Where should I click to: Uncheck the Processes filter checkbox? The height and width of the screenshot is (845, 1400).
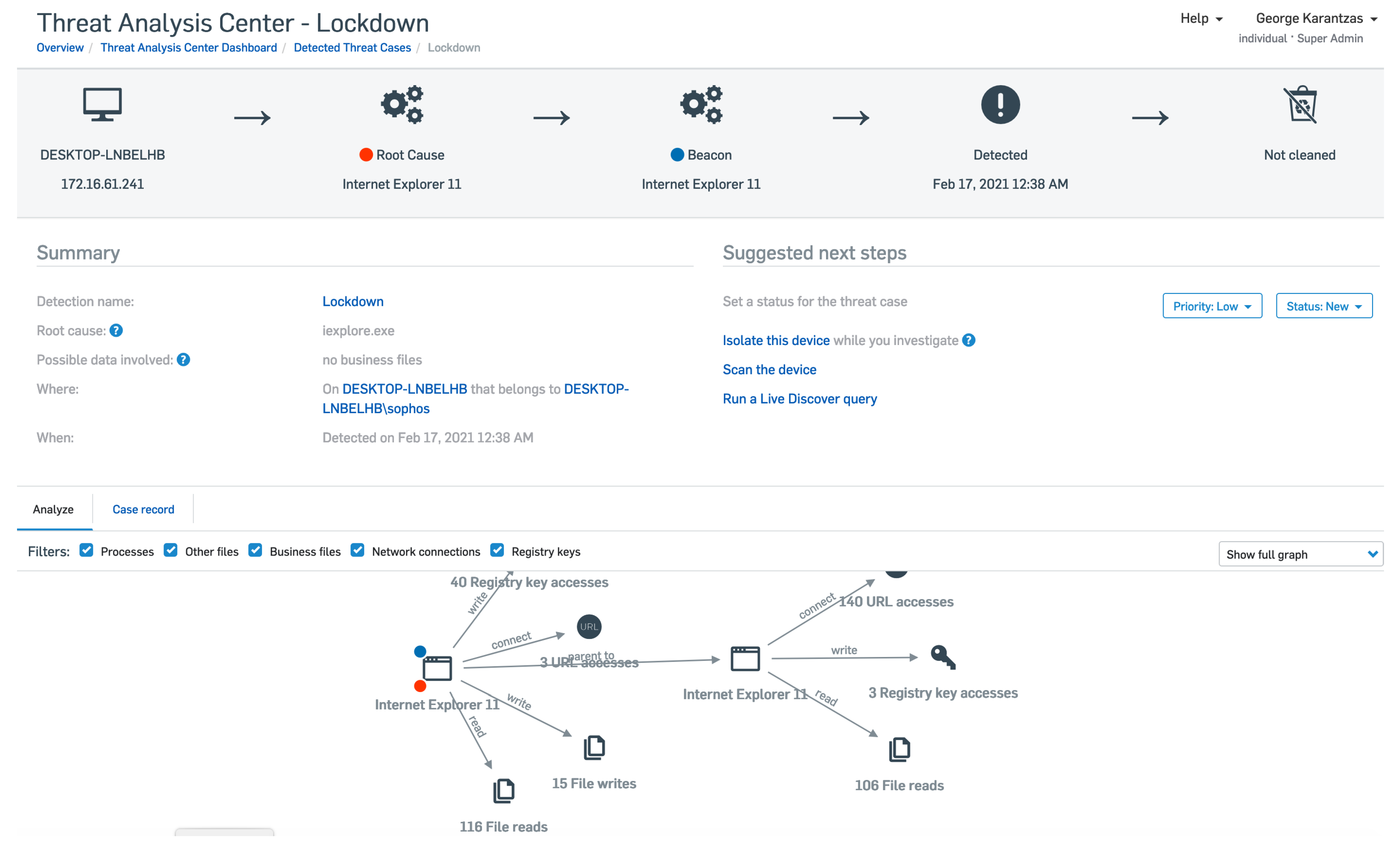[87, 551]
